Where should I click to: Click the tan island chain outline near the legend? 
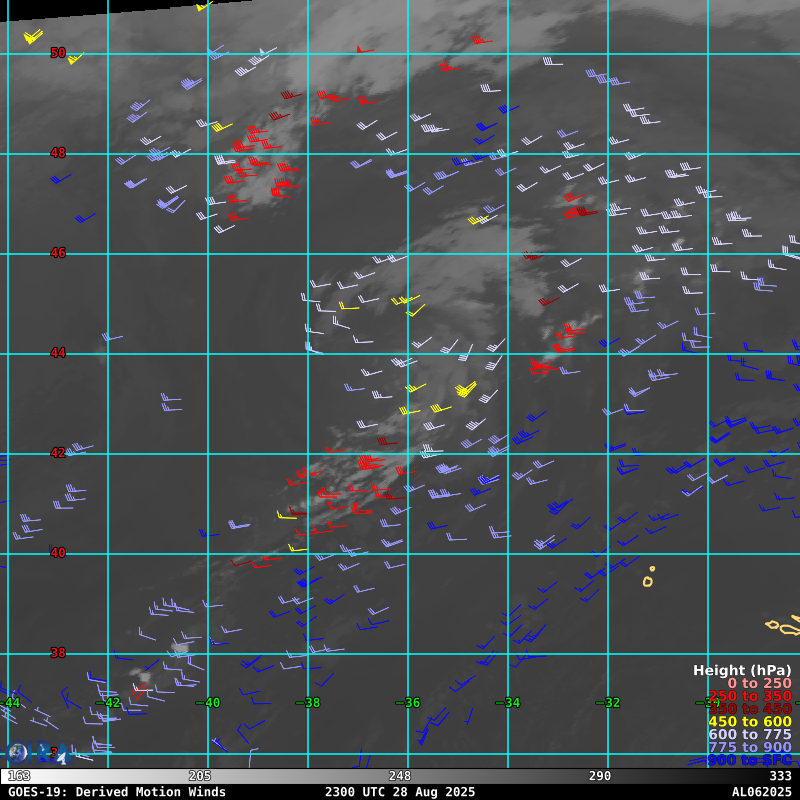pyautogui.click(x=783, y=626)
